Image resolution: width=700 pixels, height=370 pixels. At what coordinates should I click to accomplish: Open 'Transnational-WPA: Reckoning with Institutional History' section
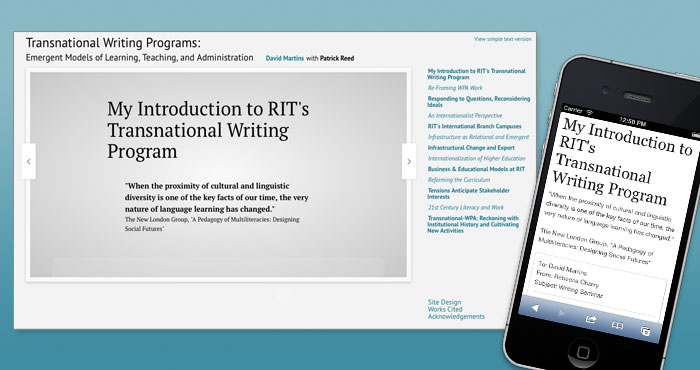[x=473, y=224]
